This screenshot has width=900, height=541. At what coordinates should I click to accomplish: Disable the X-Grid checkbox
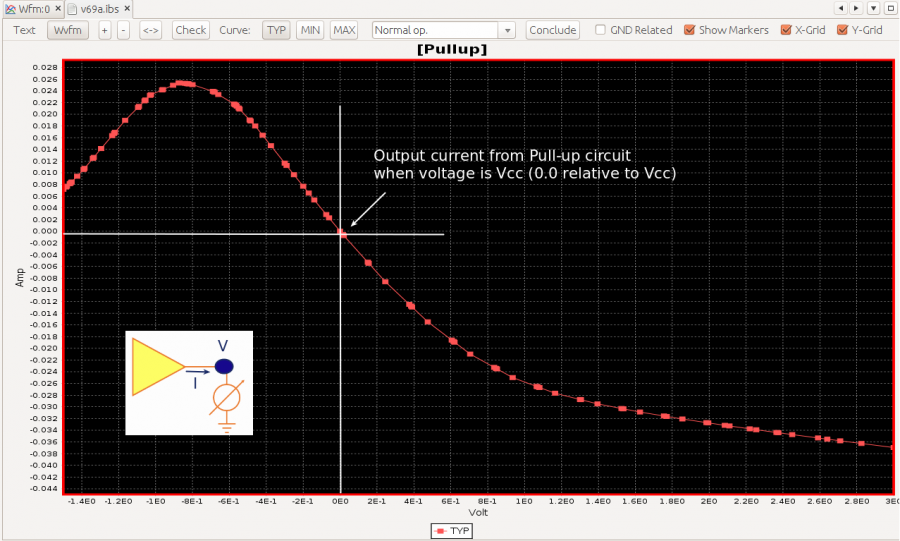point(786,30)
